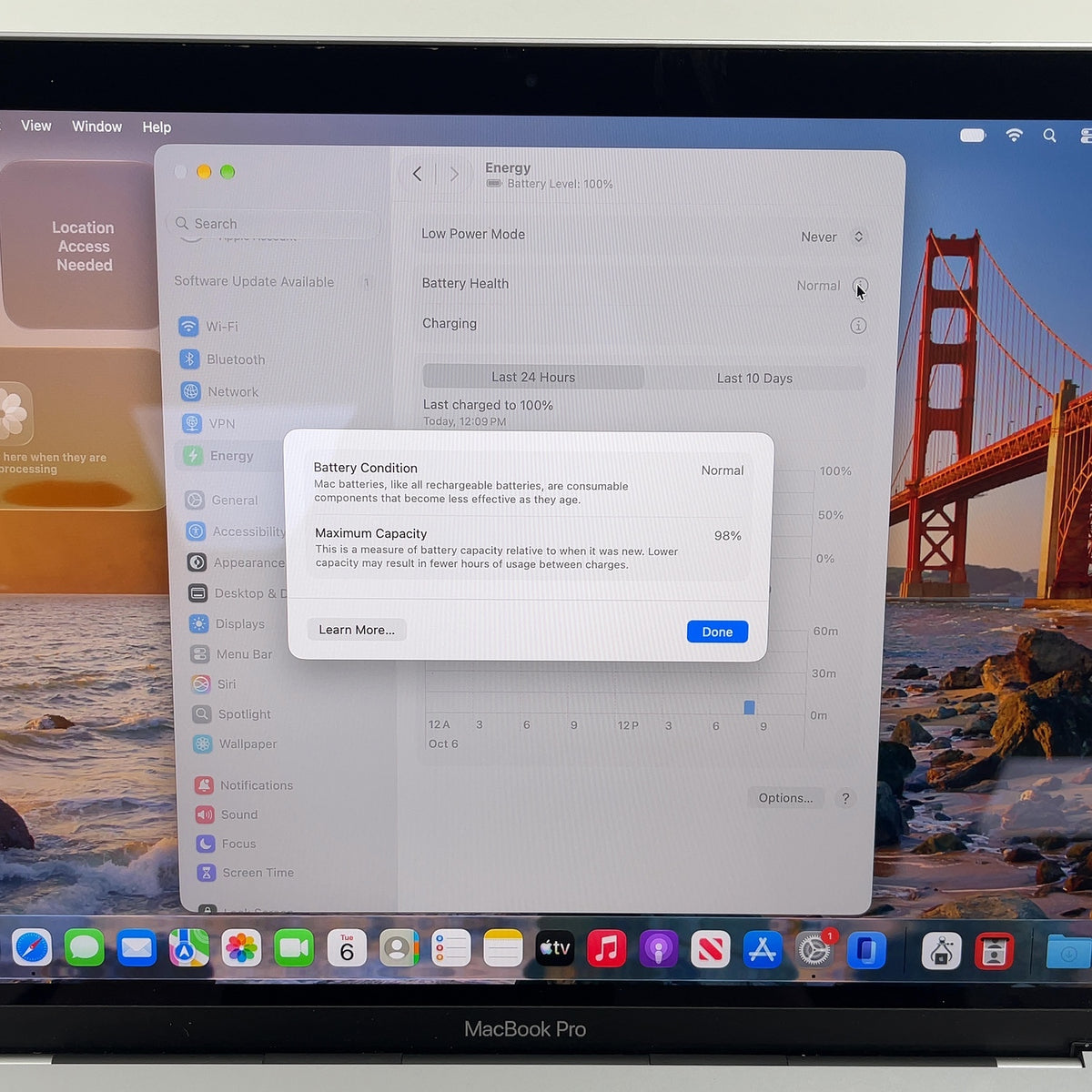This screenshot has width=1092, height=1092.
Task: Click the Options... button
Action: [785, 798]
